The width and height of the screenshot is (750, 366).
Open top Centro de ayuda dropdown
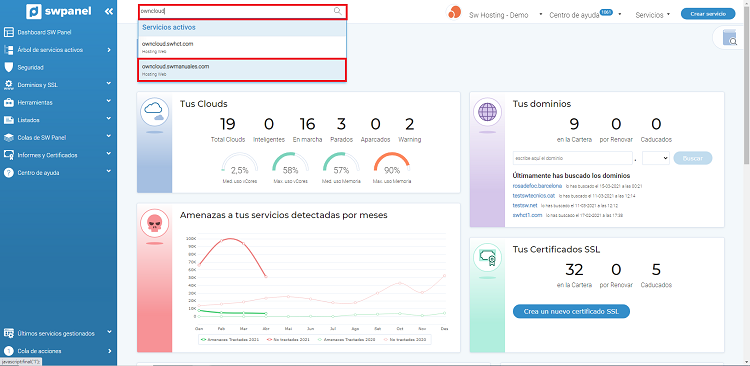[x=585, y=15]
